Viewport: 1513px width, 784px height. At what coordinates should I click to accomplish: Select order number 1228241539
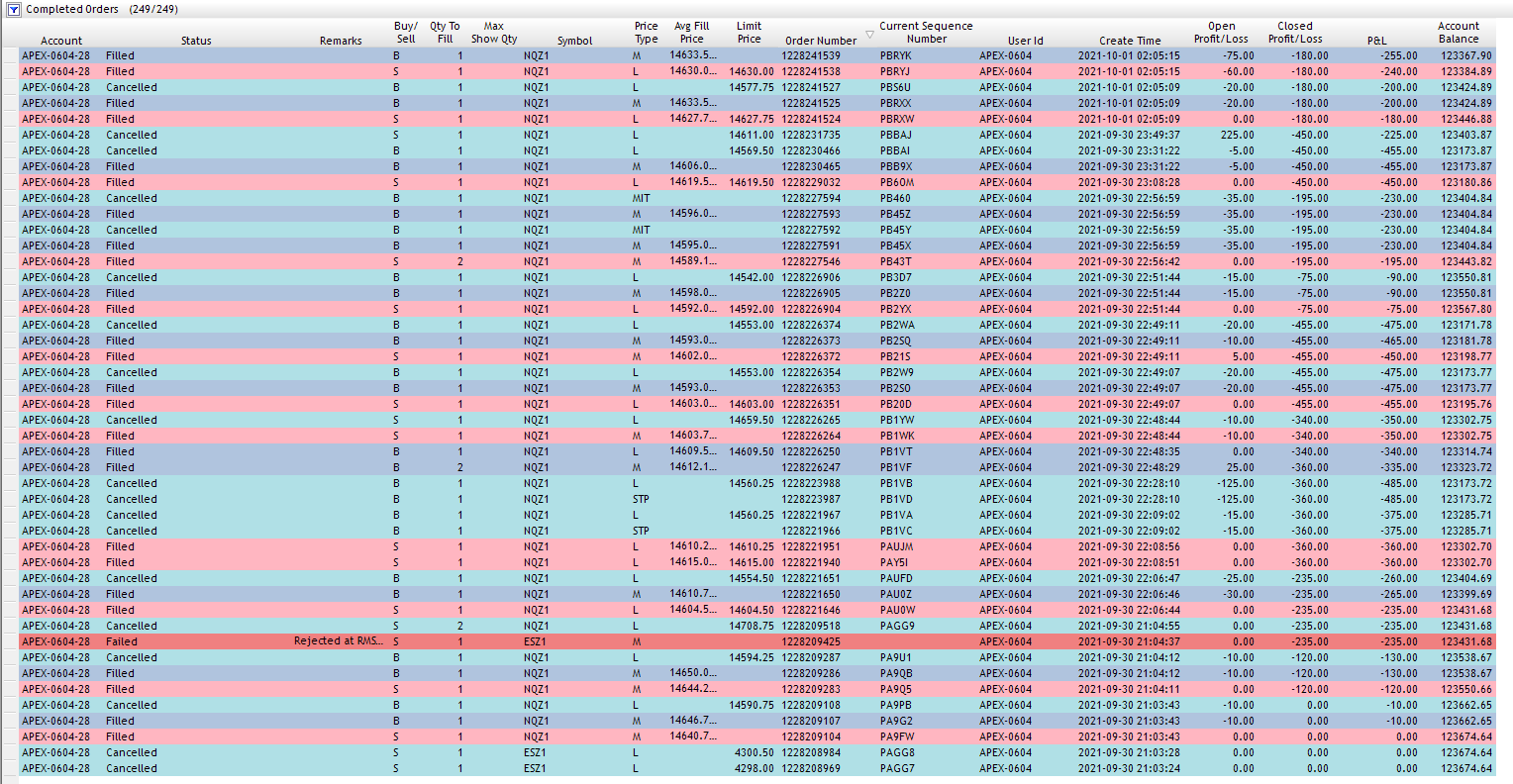pos(811,55)
